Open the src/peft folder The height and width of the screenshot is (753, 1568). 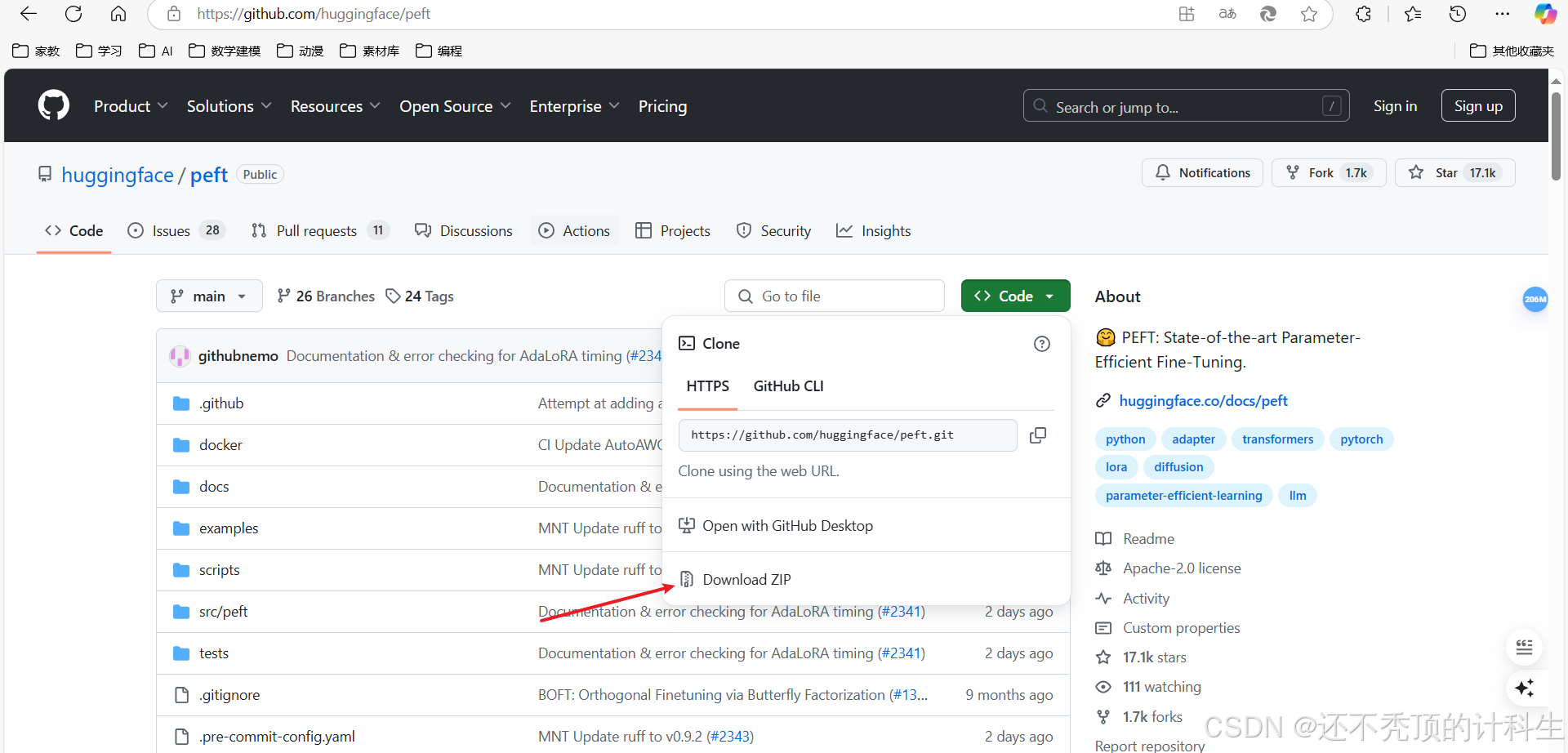click(x=223, y=612)
